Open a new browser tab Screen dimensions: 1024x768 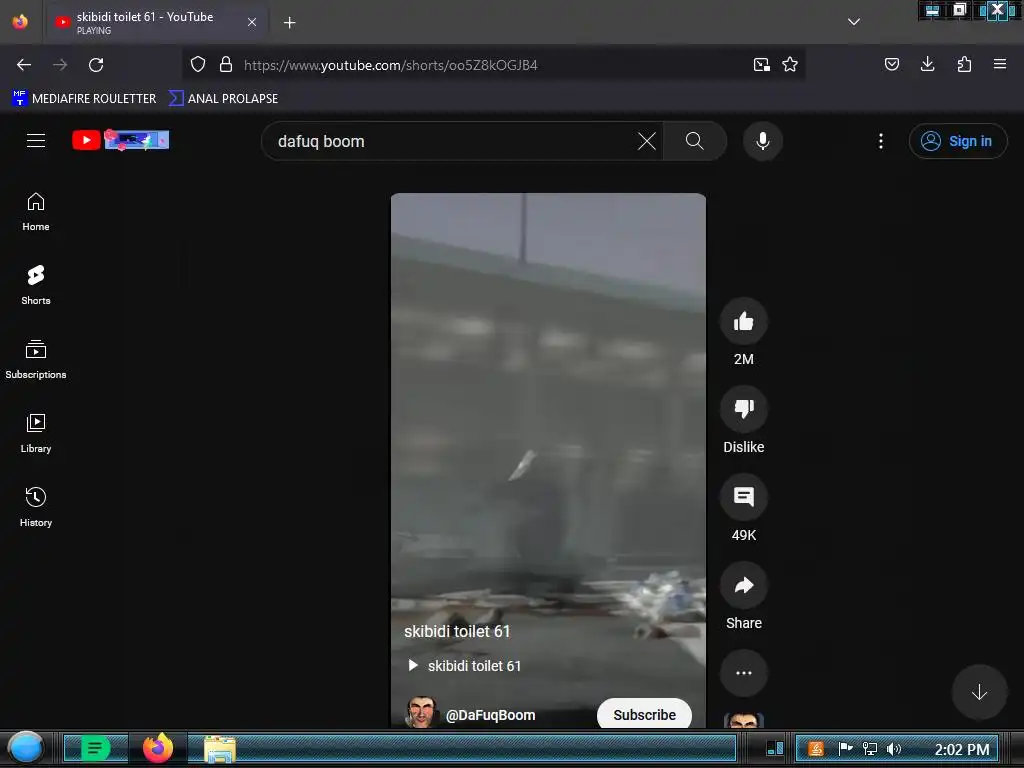coord(290,23)
